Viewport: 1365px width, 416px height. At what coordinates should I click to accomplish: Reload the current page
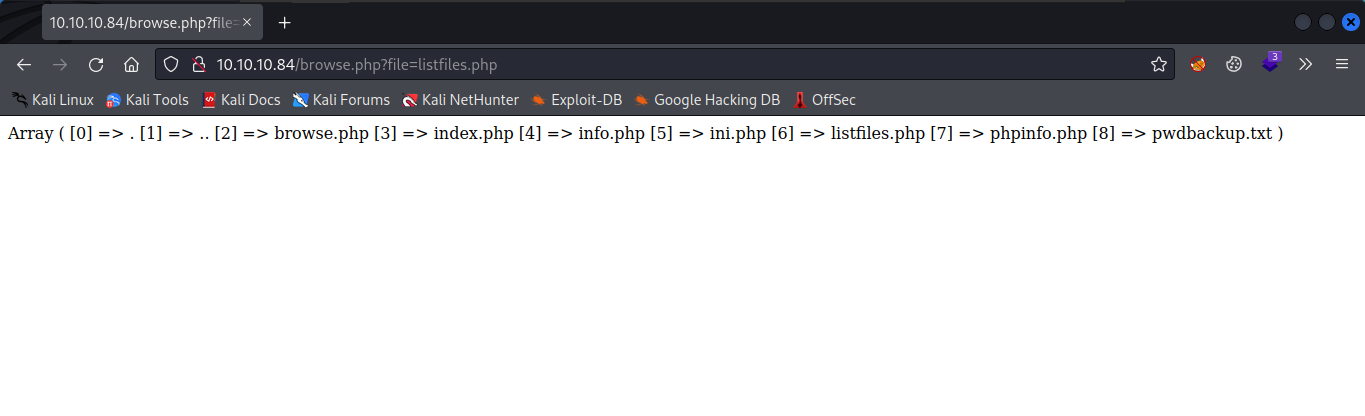(96, 64)
